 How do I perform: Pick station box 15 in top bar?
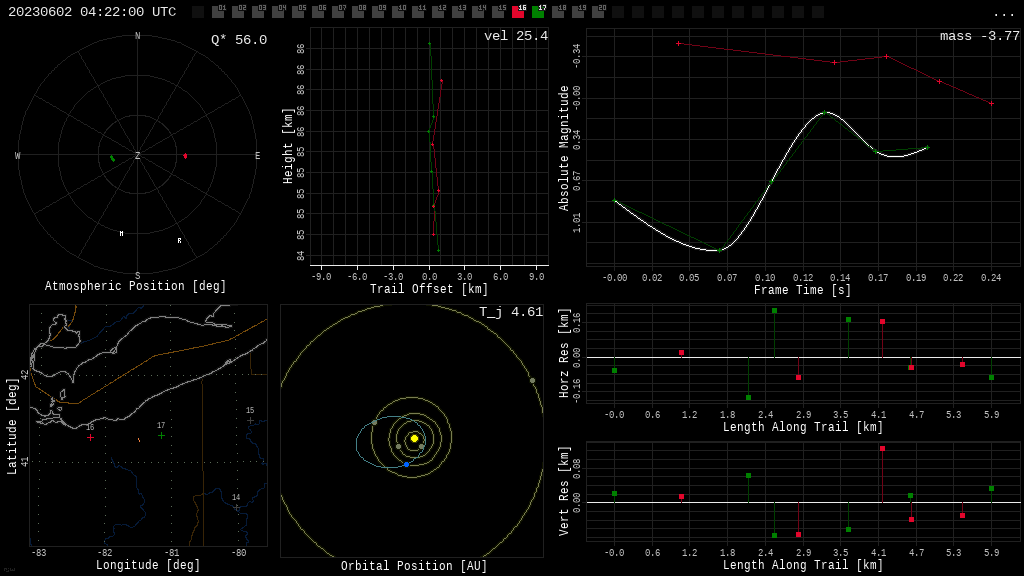(499, 12)
